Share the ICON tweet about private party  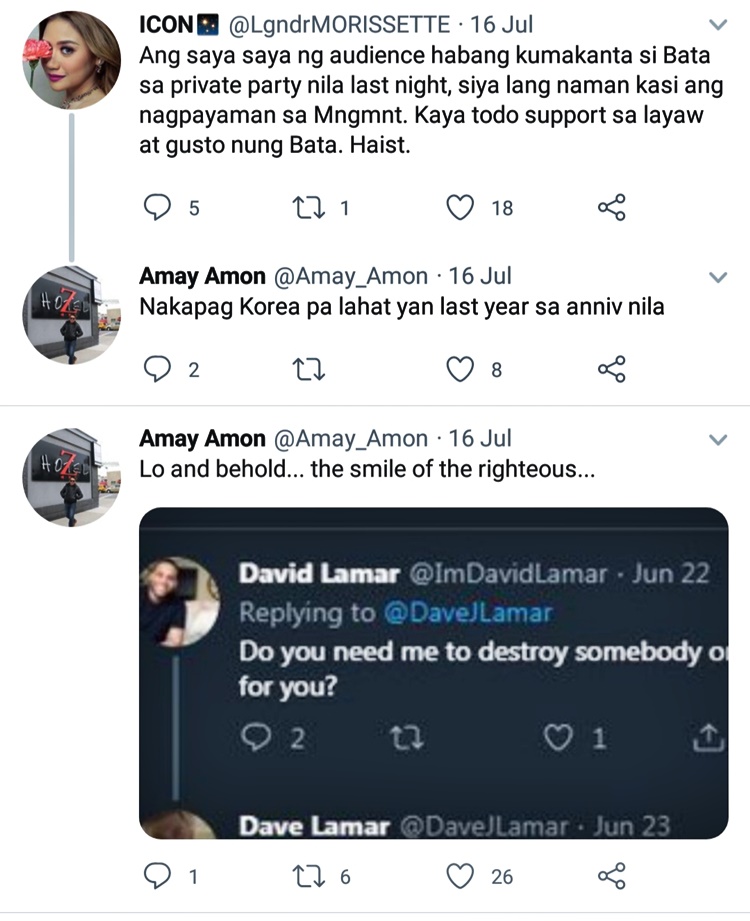(611, 207)
